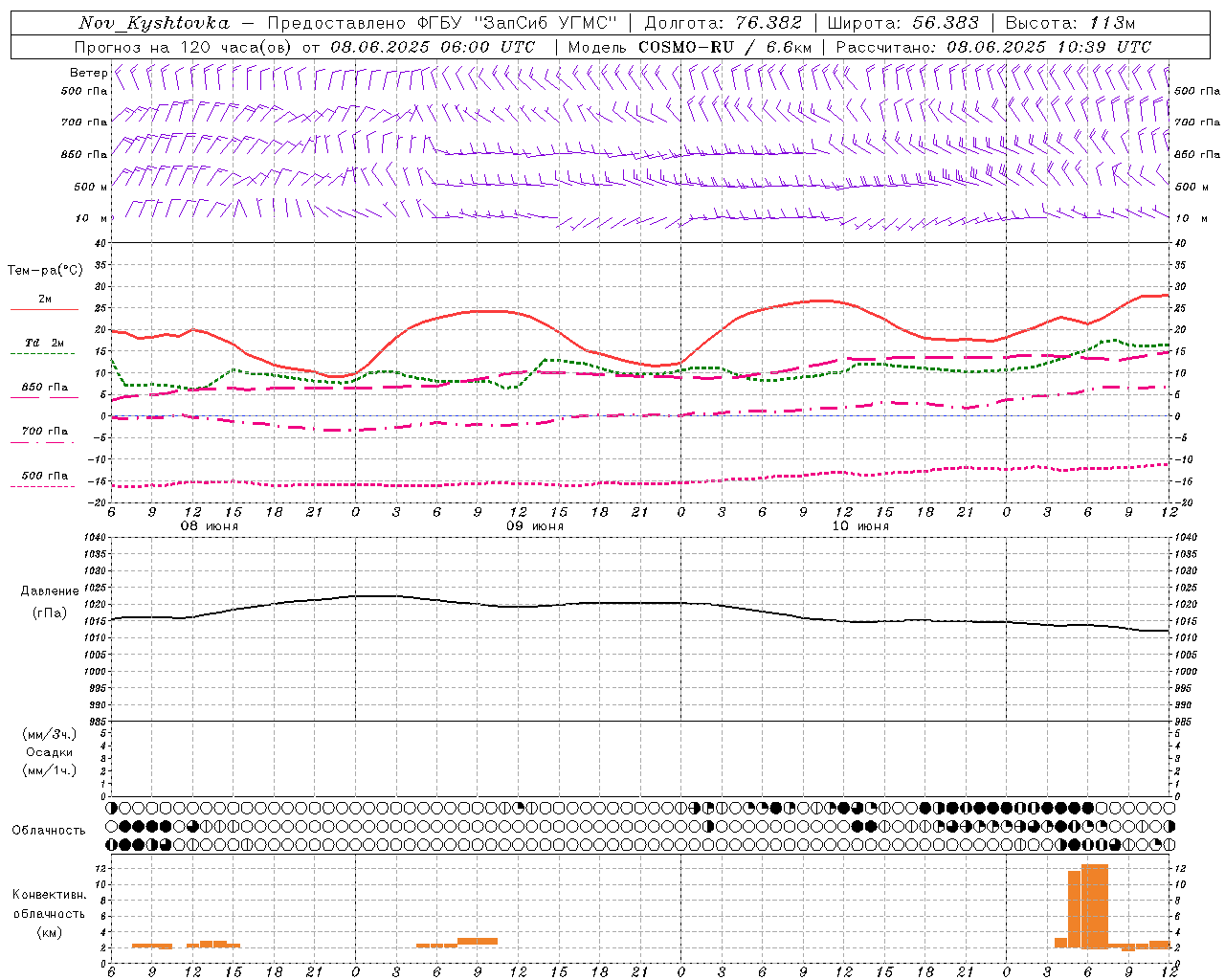Click the '(гПа)' pressure unit label
Image resolution: width=1225 pixels, height=980 pixels.
point(50,612)
